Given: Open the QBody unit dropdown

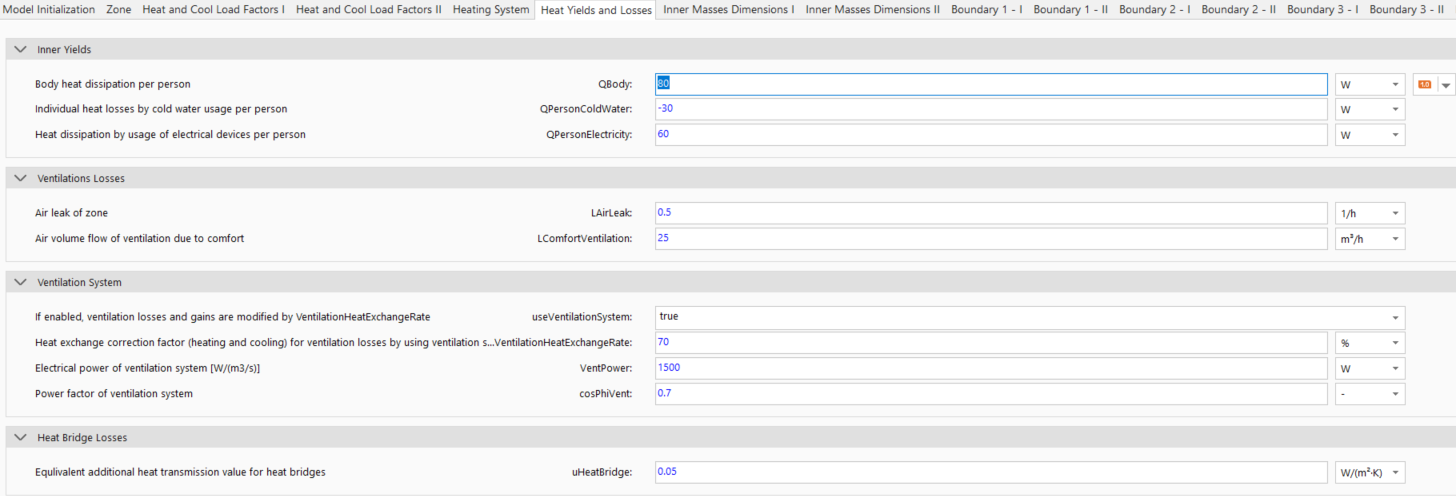Looking at the screenshot, I should [1370, 85].
